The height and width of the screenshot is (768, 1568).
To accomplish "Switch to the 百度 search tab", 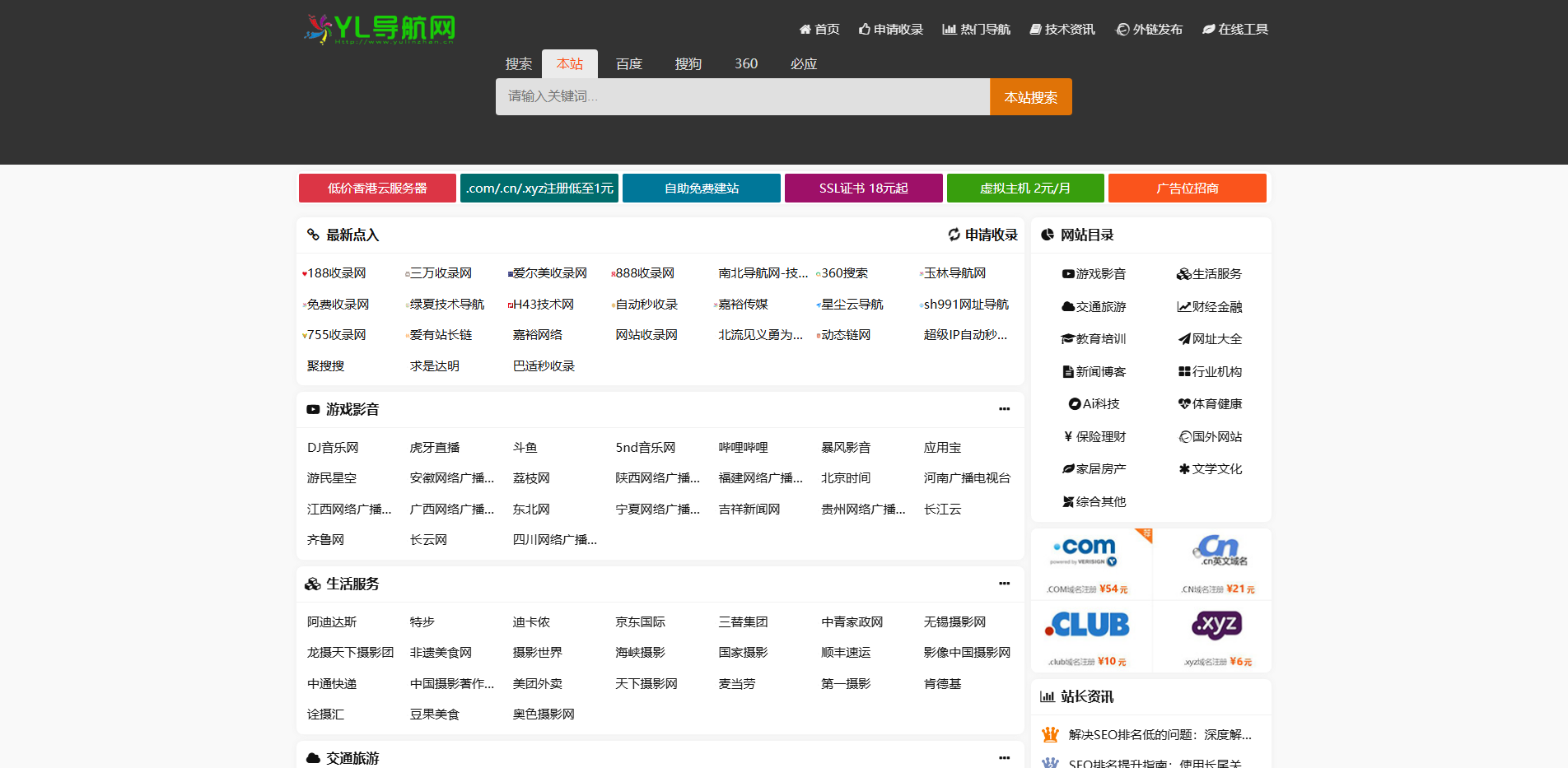I will coord(628,63).
